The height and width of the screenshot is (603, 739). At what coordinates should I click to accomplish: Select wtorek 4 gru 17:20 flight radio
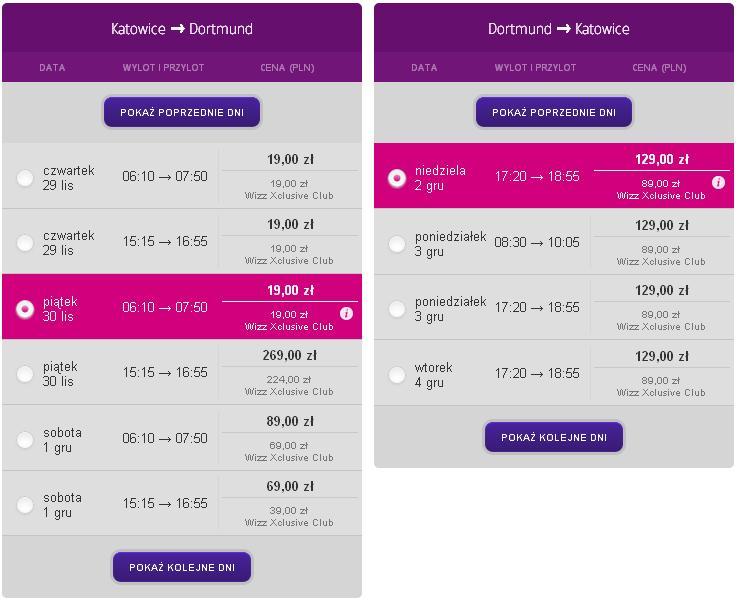coord(397,375)
